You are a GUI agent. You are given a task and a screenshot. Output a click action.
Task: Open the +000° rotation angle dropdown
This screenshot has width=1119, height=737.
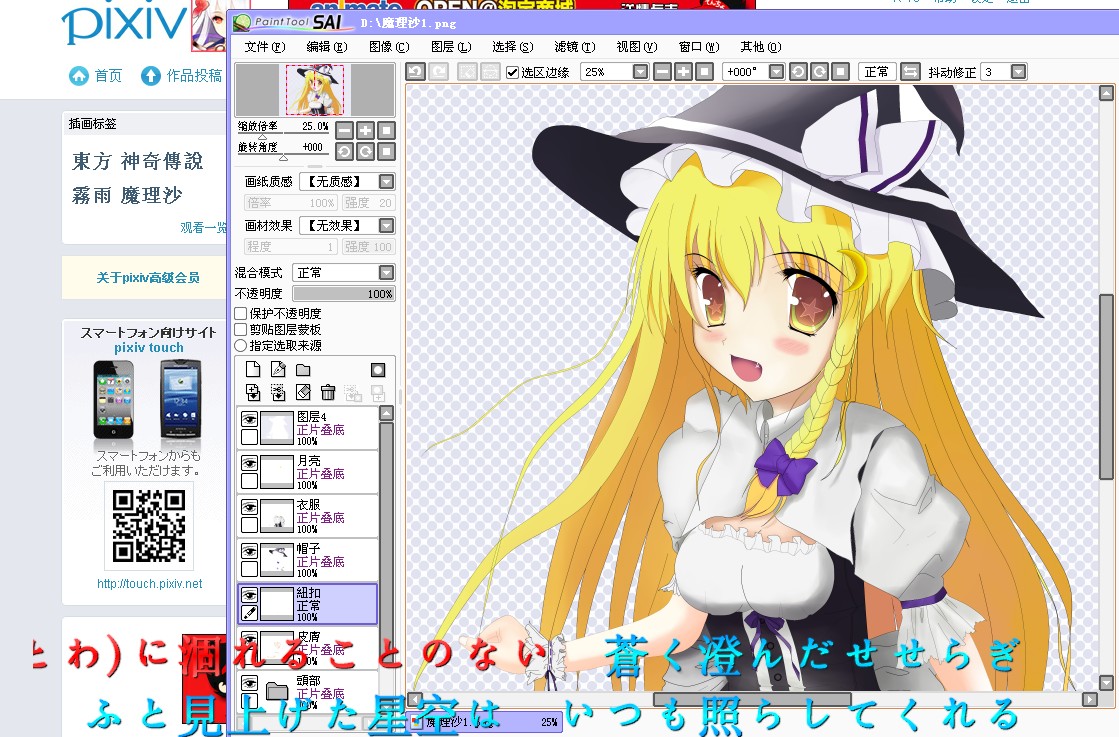pos(776,72)
